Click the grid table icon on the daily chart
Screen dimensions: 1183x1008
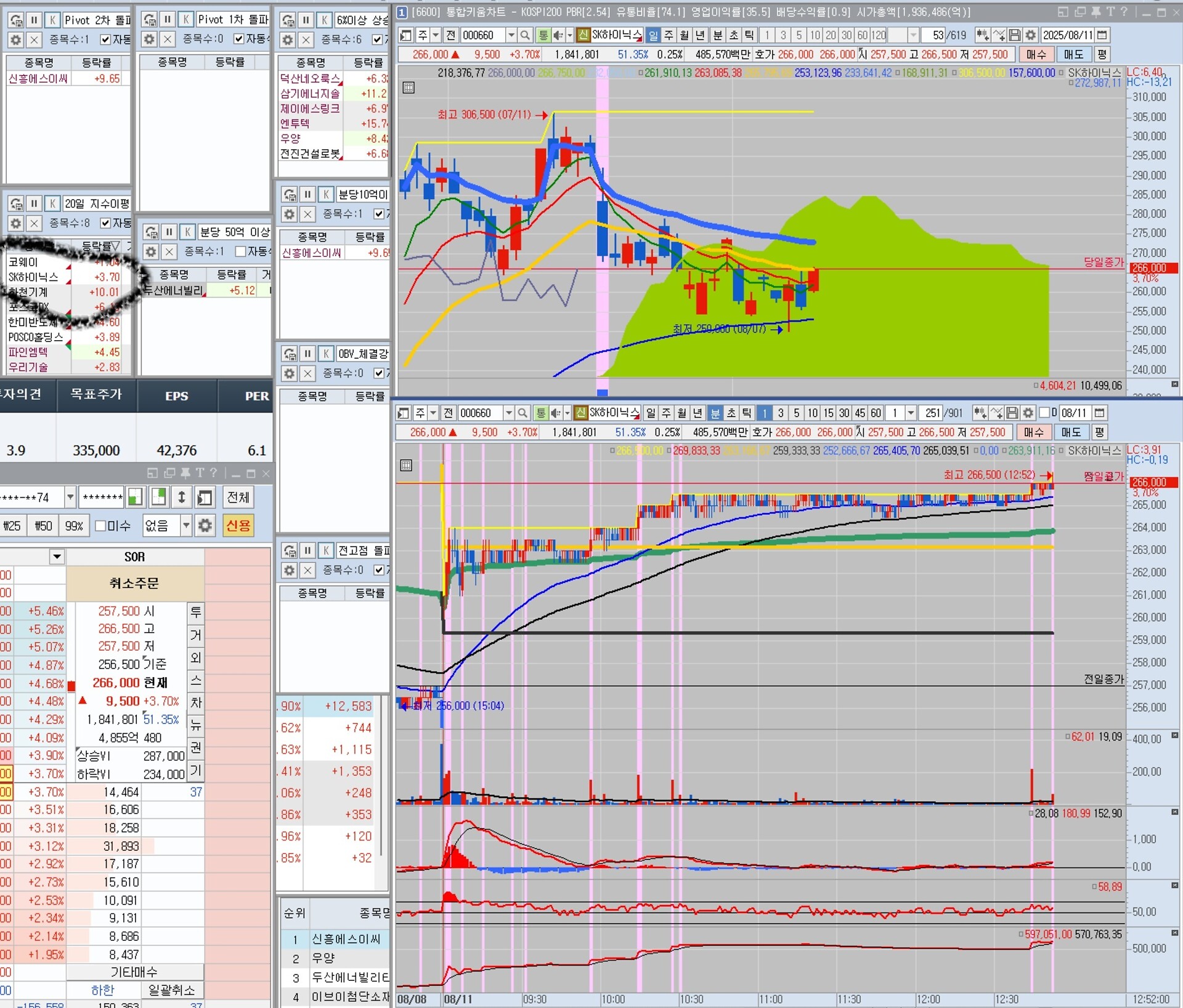click(409, 87)
